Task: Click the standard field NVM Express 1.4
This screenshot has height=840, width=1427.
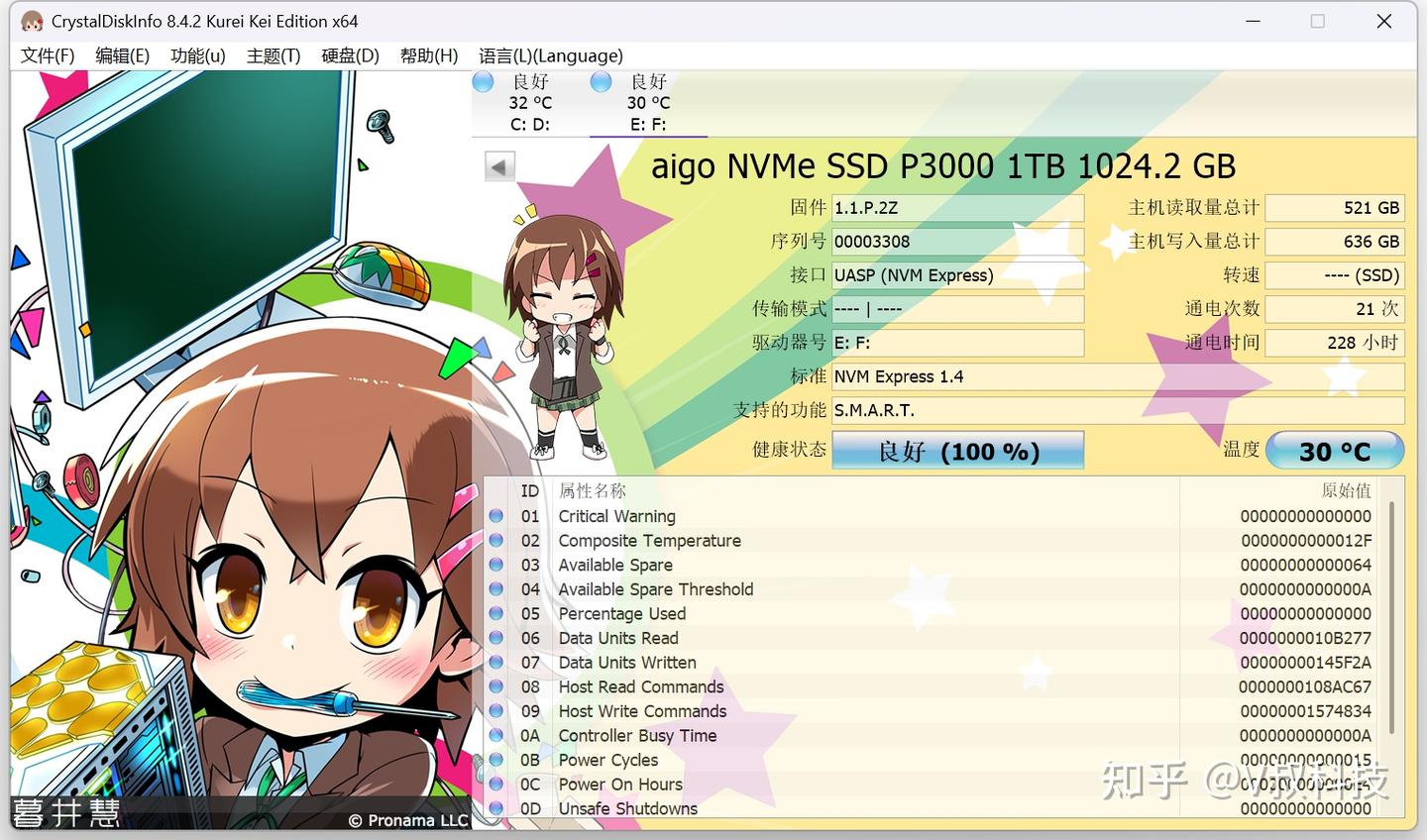Action: pos(1118,376)
